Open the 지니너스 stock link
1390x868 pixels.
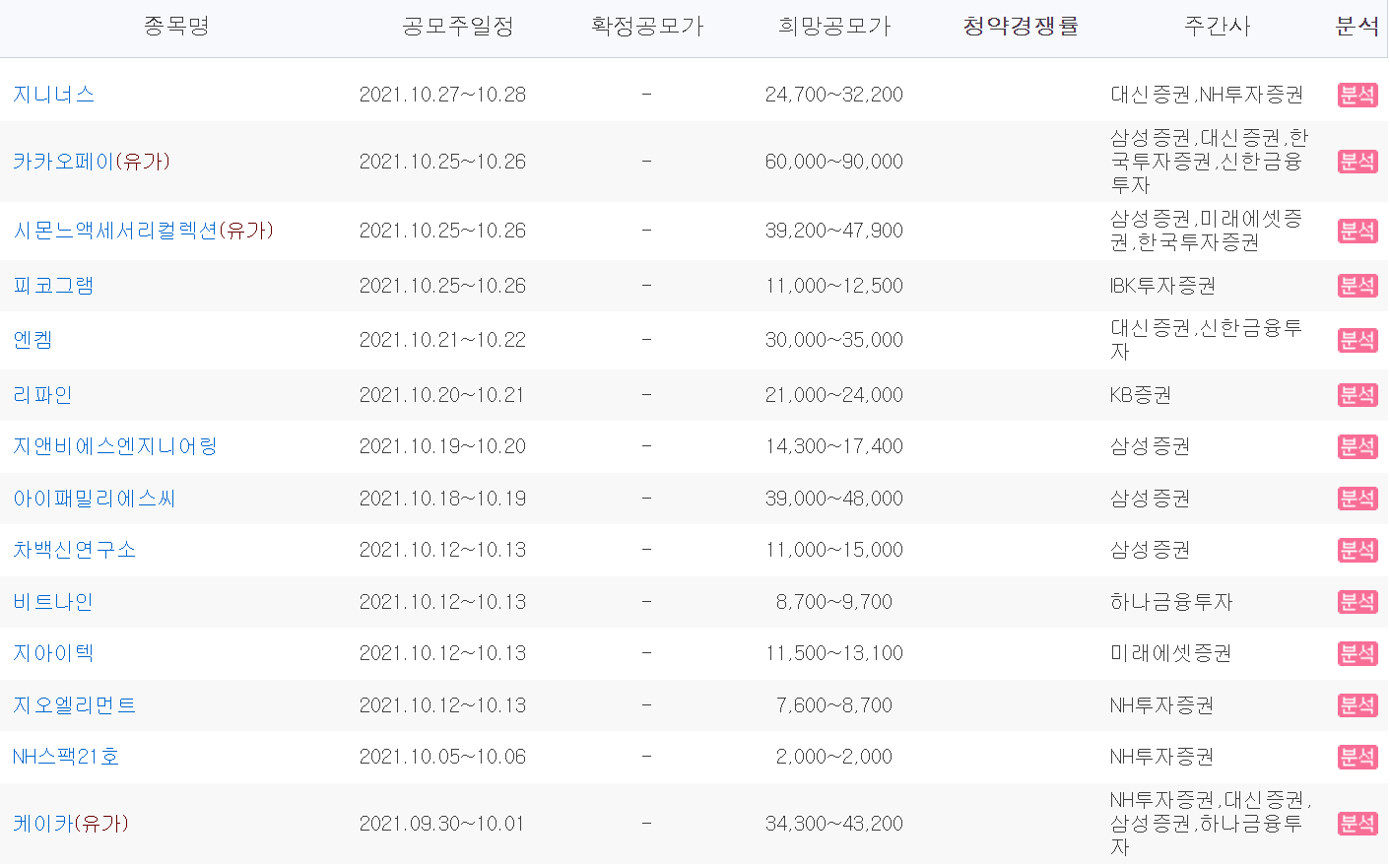click(54, 95)
